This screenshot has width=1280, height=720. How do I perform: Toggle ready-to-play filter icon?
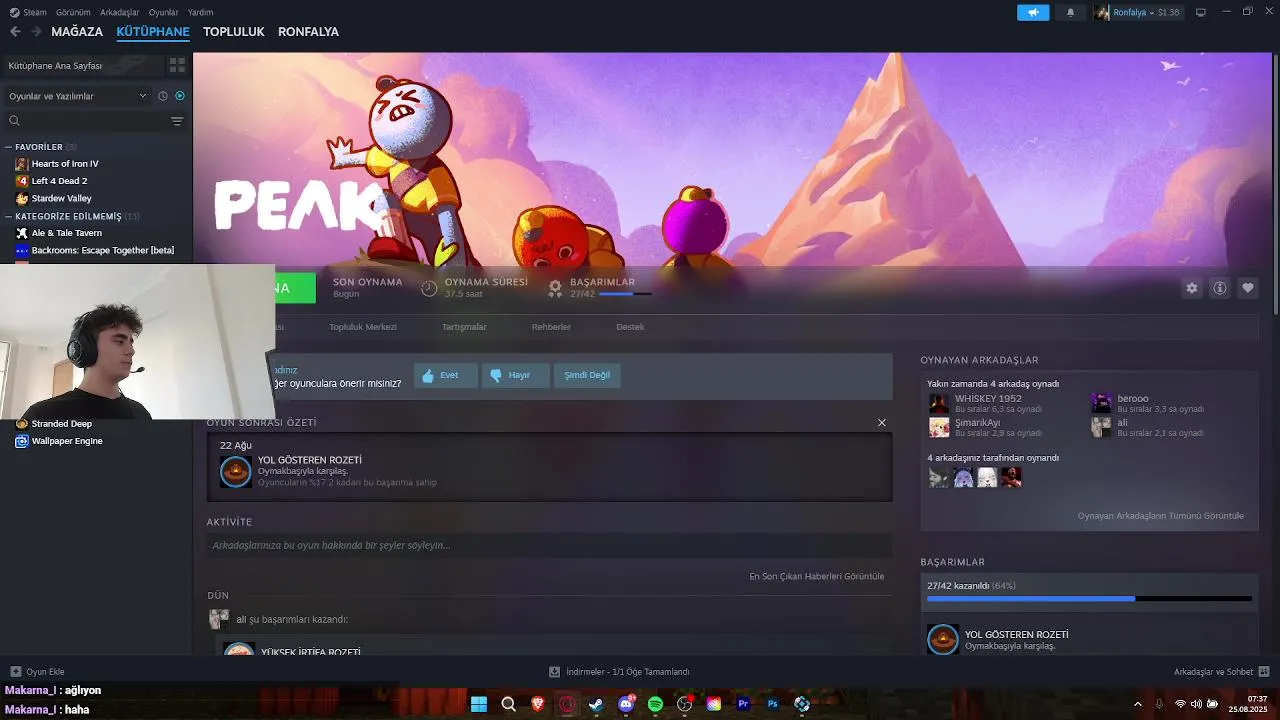180,96
